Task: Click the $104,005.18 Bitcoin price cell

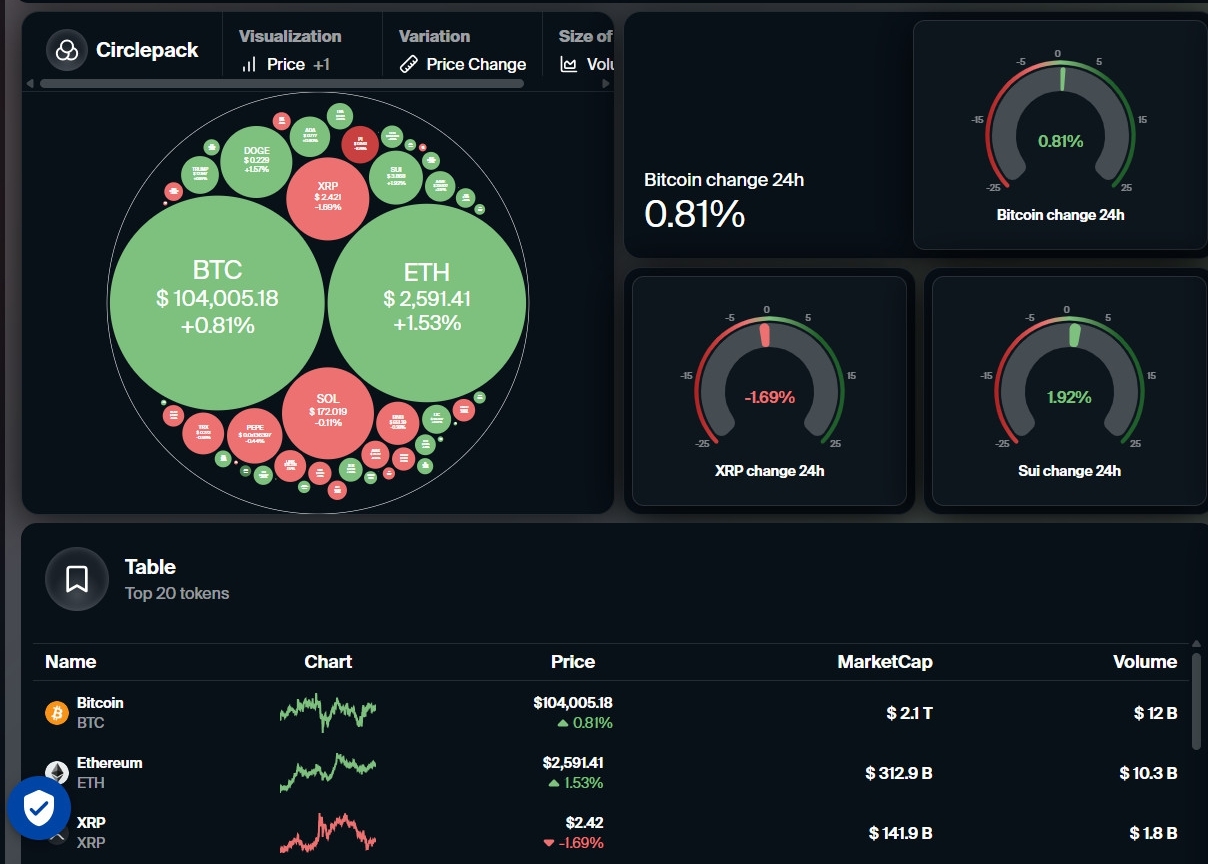Action: (573, 703)
